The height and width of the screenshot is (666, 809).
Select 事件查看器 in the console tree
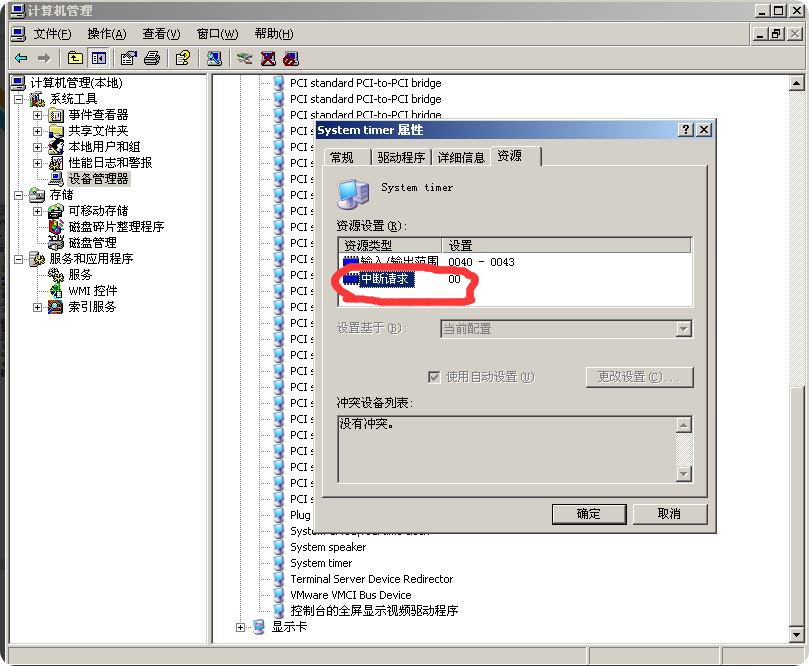click(x=99, y=115)
